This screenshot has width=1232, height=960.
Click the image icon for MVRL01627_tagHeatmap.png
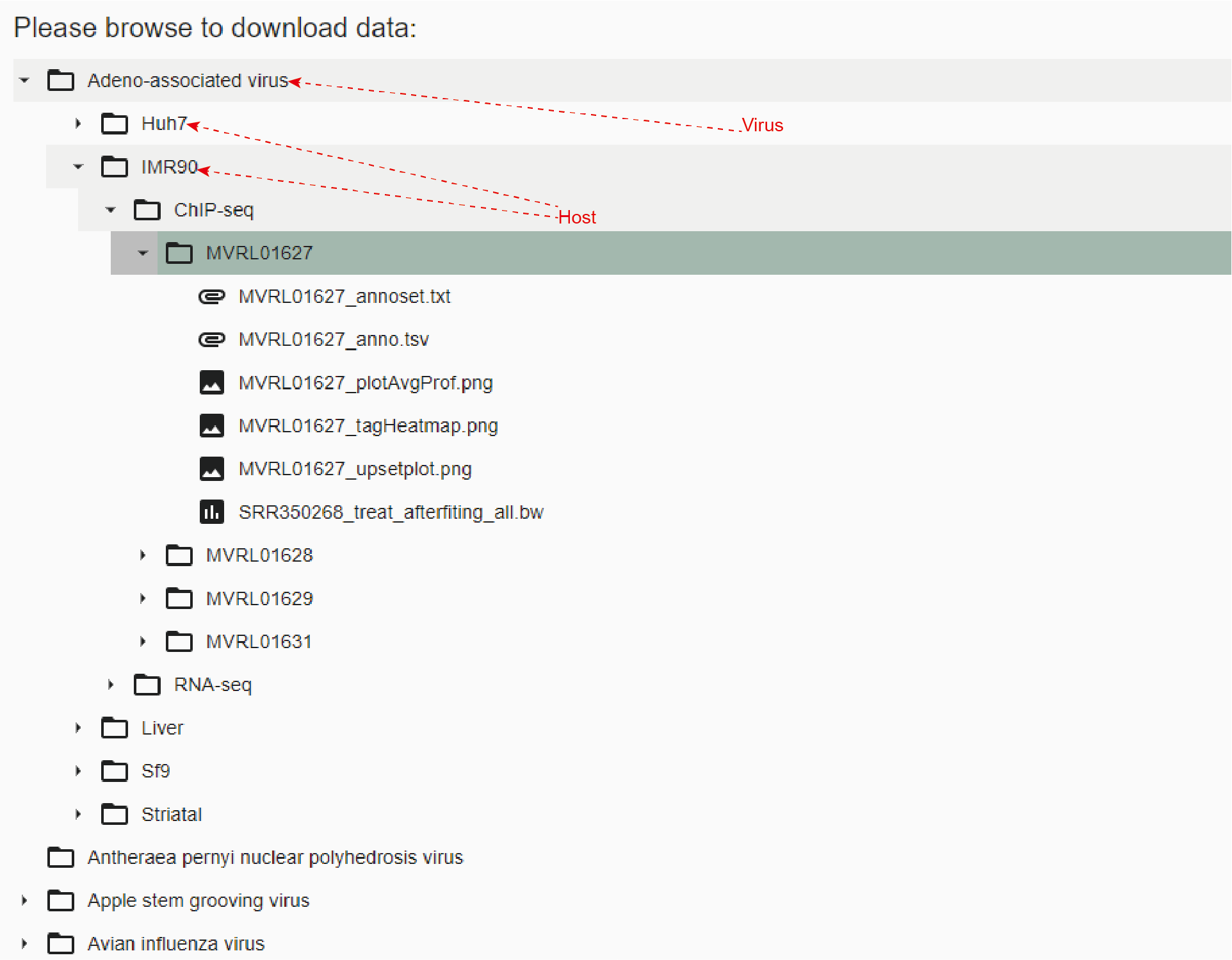pos(212,425)
